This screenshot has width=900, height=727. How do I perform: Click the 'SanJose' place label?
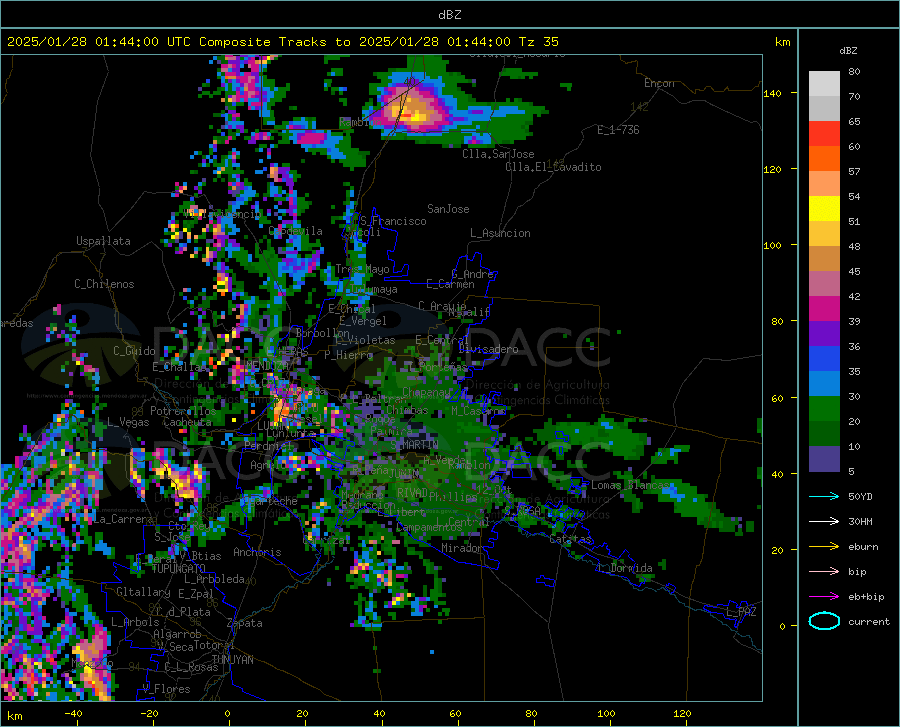tap(448, 209)
